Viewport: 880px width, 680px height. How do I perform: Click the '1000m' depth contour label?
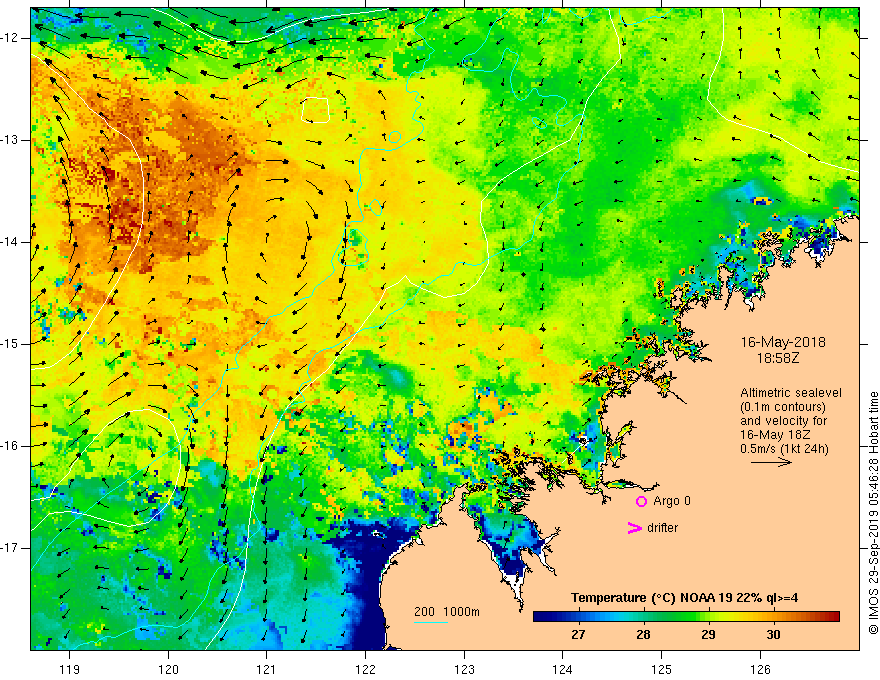click(461, 612)
